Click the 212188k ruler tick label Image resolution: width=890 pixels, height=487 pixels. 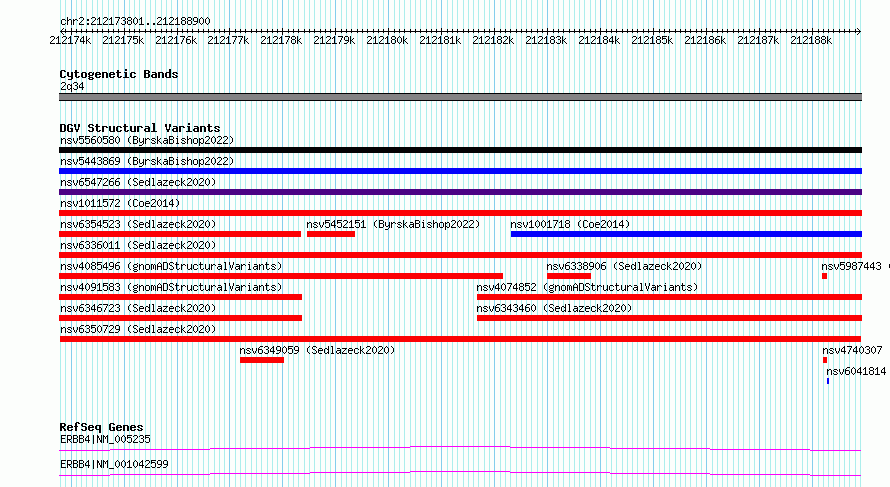[x=811, y=40]
